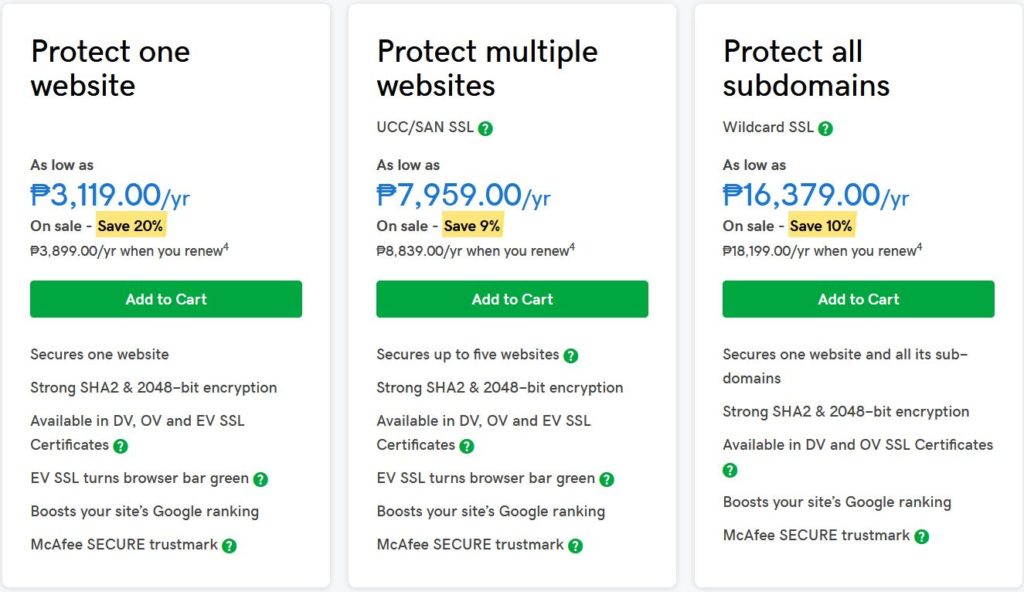Click the 'Save 20%' sale badge
The width and height of the screenshot is (1024, 592).
131,226
